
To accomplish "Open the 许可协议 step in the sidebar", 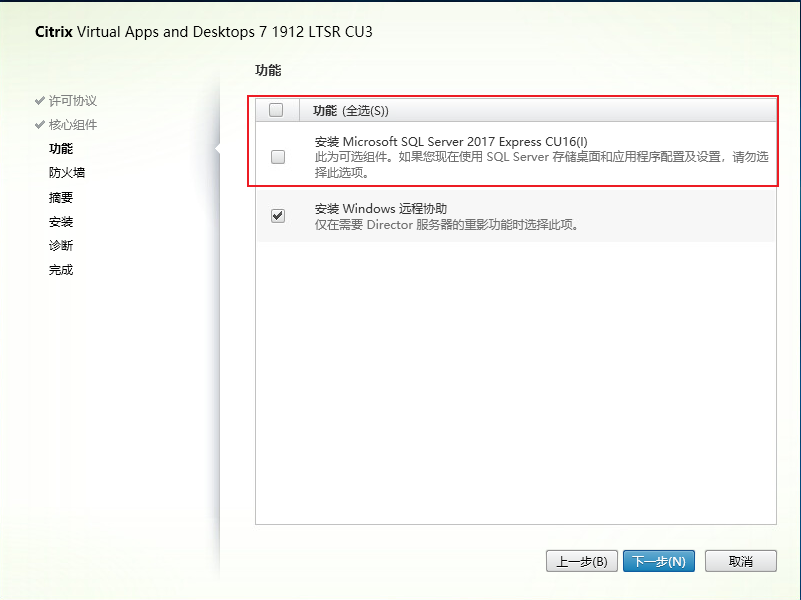I will pos(73,101).
